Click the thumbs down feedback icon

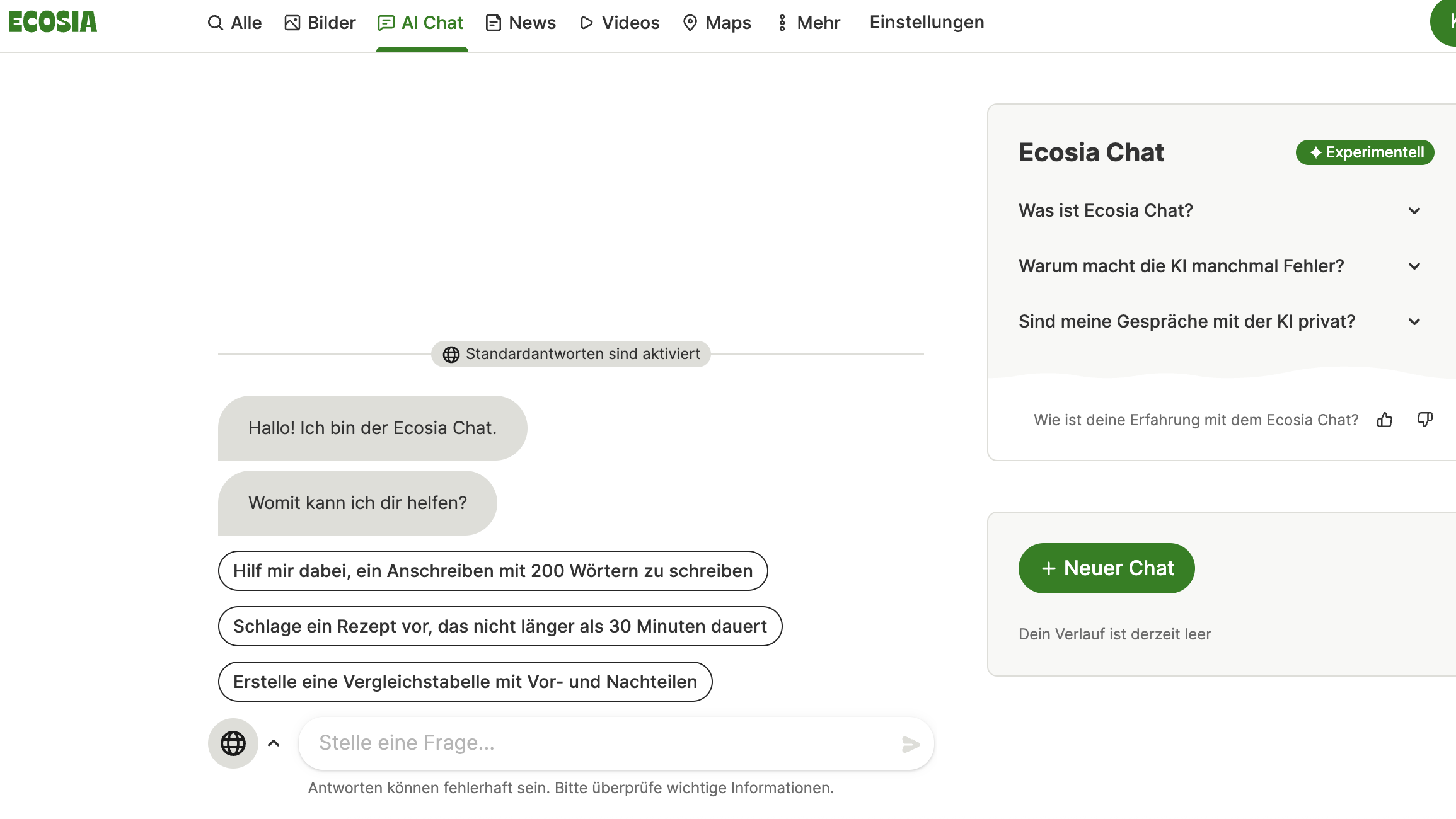1424,420
